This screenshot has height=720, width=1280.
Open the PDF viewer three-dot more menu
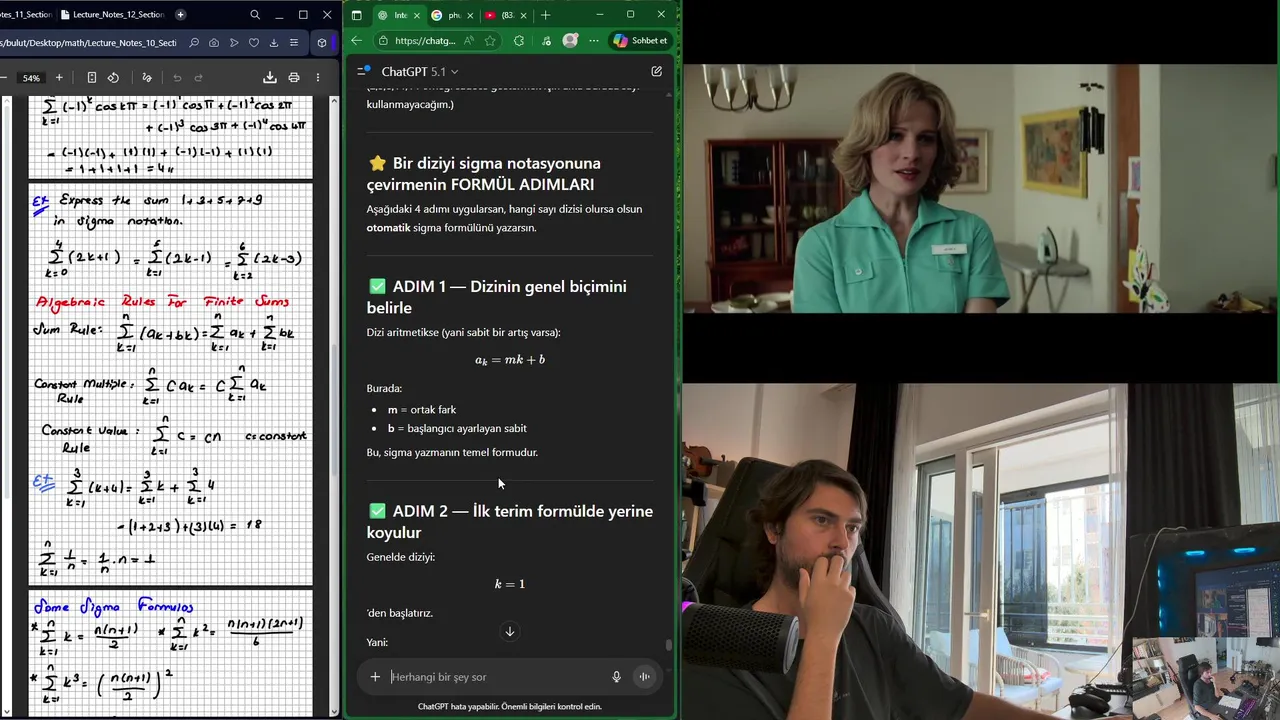point(318,77)
